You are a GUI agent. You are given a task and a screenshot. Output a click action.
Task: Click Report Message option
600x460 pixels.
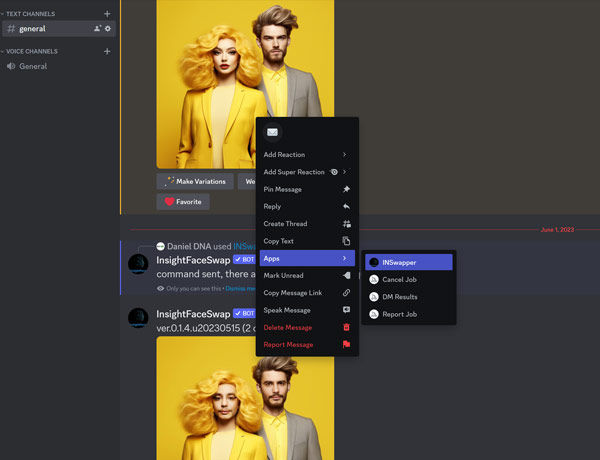click(x=307, y=344)
